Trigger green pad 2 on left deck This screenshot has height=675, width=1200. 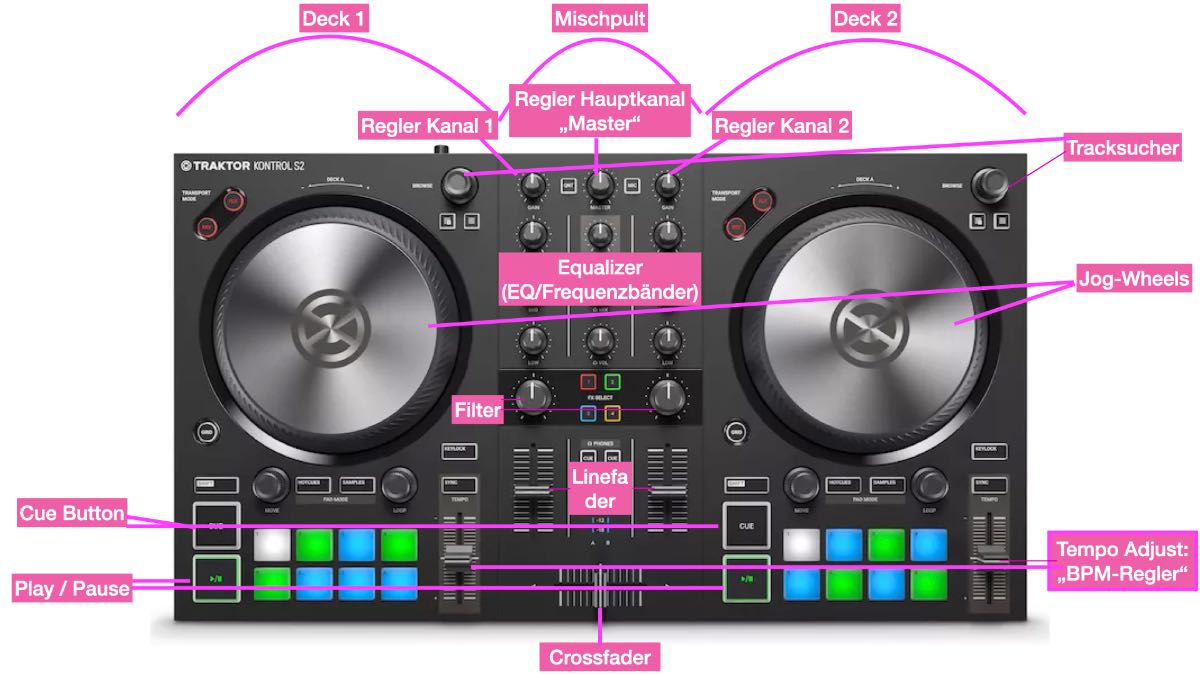coord(314,544)
